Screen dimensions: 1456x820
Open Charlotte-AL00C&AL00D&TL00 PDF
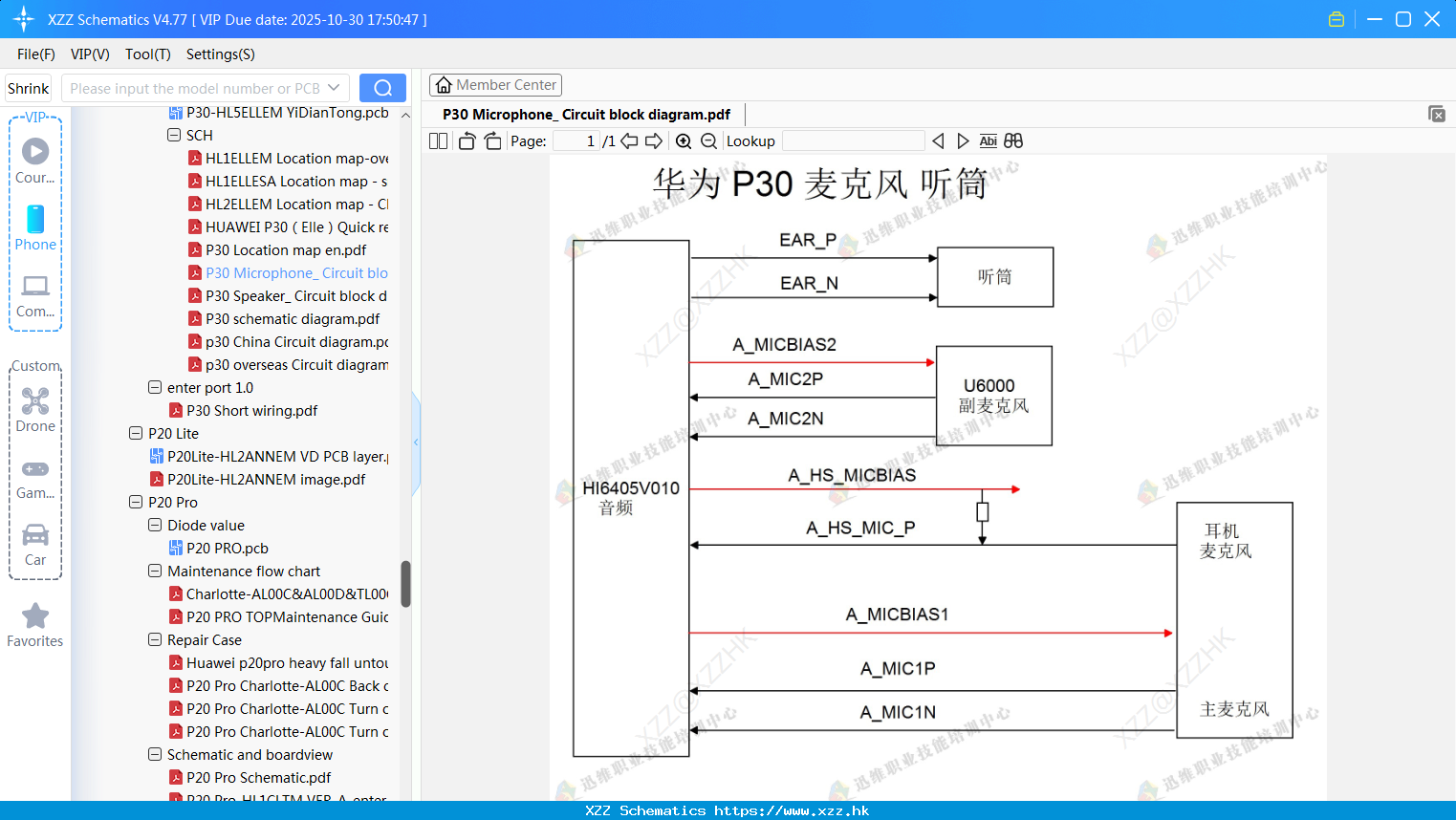coord(278,594)
